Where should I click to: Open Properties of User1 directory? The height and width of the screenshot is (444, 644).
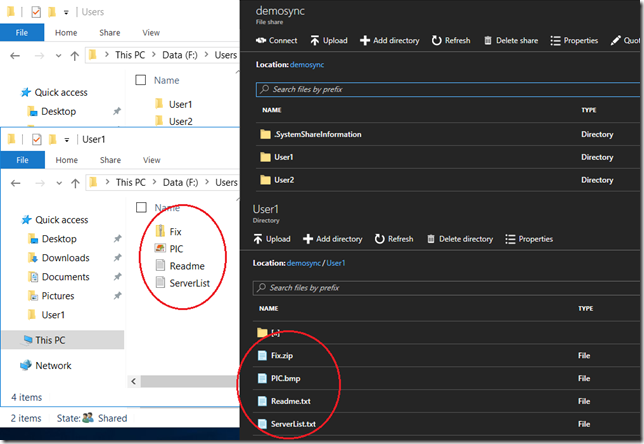(x=529, y=239)
